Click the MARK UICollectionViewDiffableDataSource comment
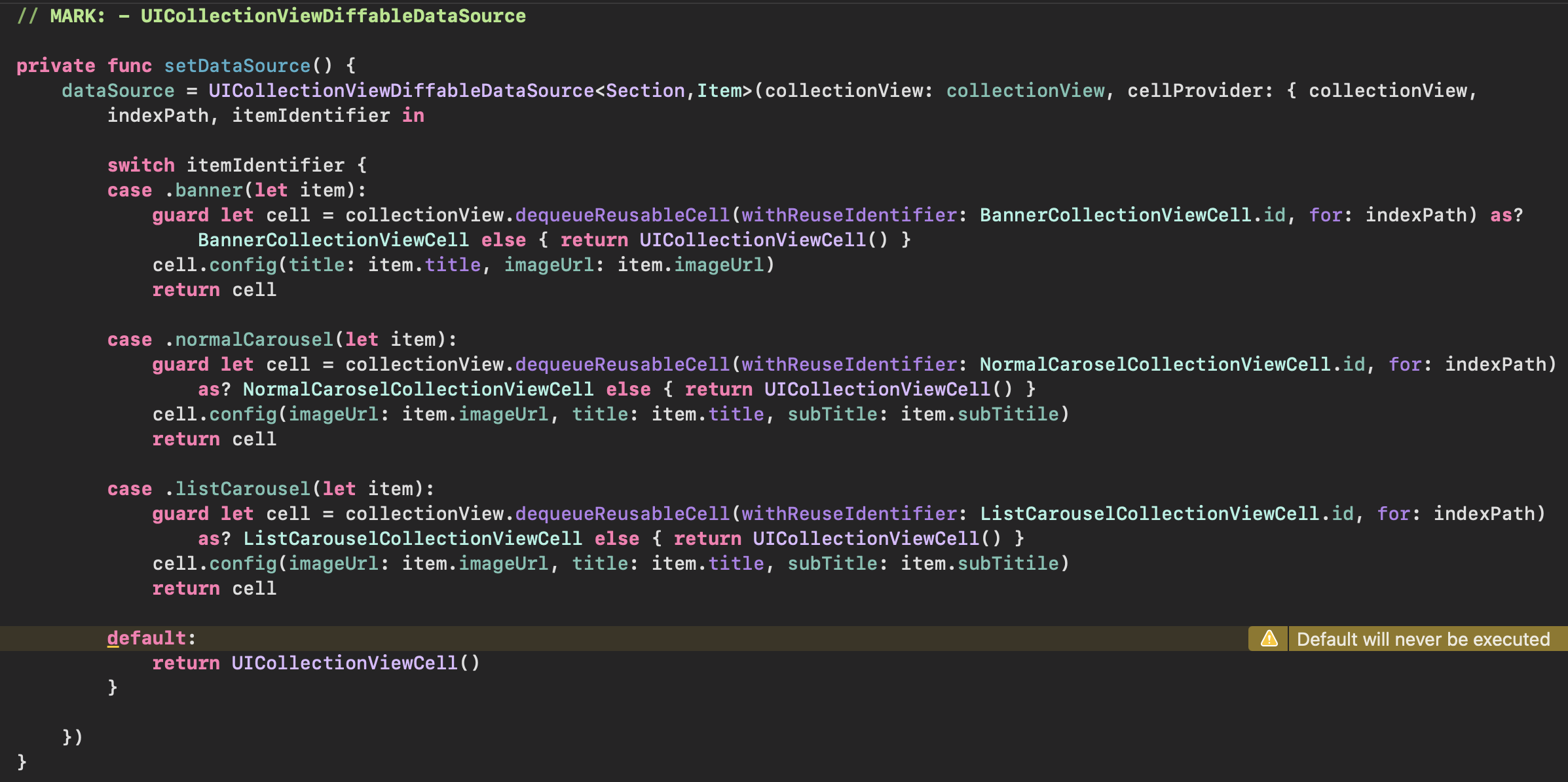 tap(271, 16)
